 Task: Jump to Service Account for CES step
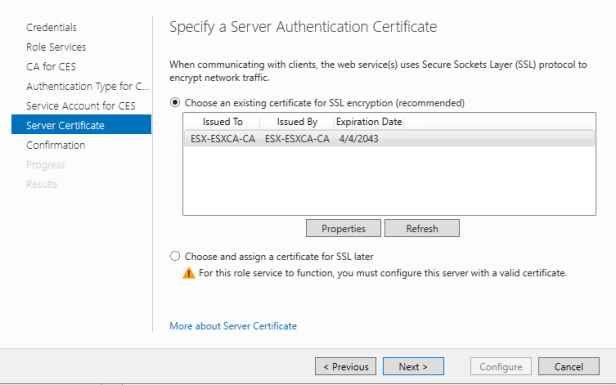coord(81,106)
